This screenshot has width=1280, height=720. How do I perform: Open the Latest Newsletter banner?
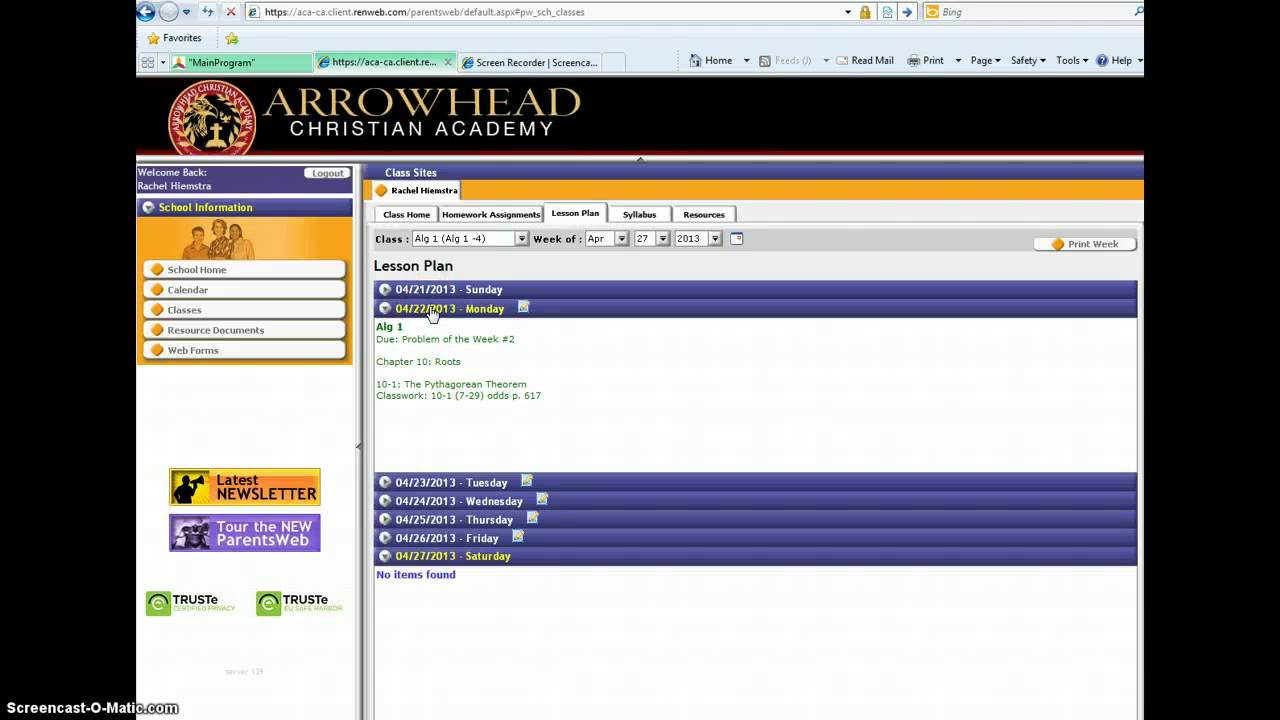[245, 487]
